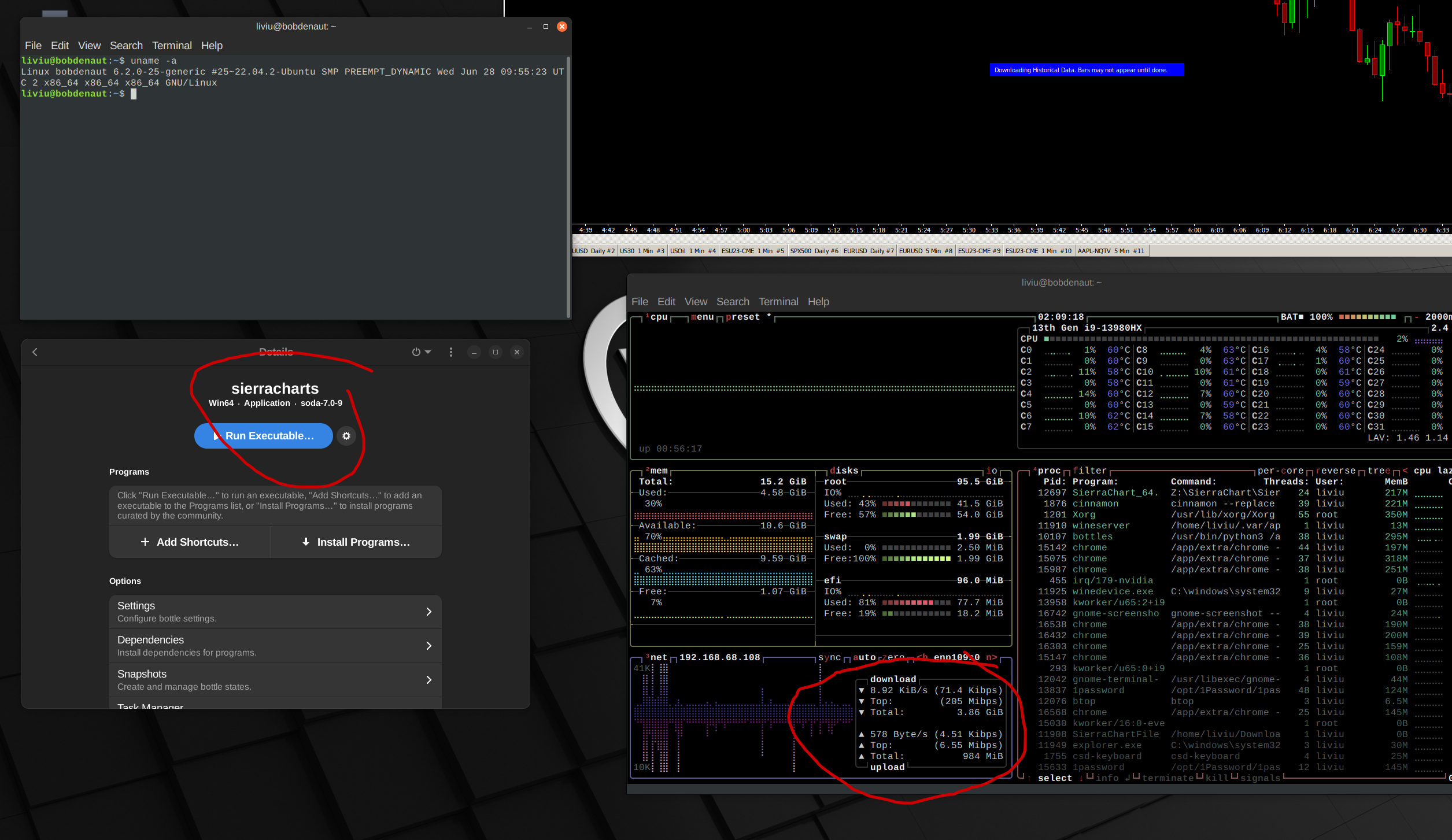Open Edit menu in the btop terminal
This screenshot has height=840, width=1452.
click(x=666, y=302)
